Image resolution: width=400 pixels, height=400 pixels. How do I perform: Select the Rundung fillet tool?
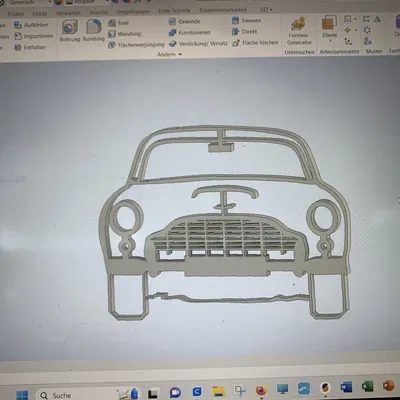coord(94,30)
